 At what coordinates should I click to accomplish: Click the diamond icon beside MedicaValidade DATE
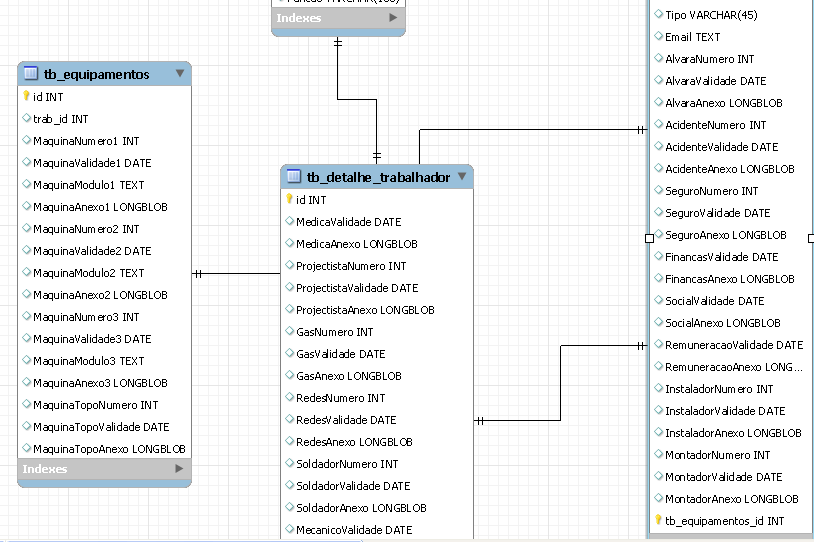point(289,222)
